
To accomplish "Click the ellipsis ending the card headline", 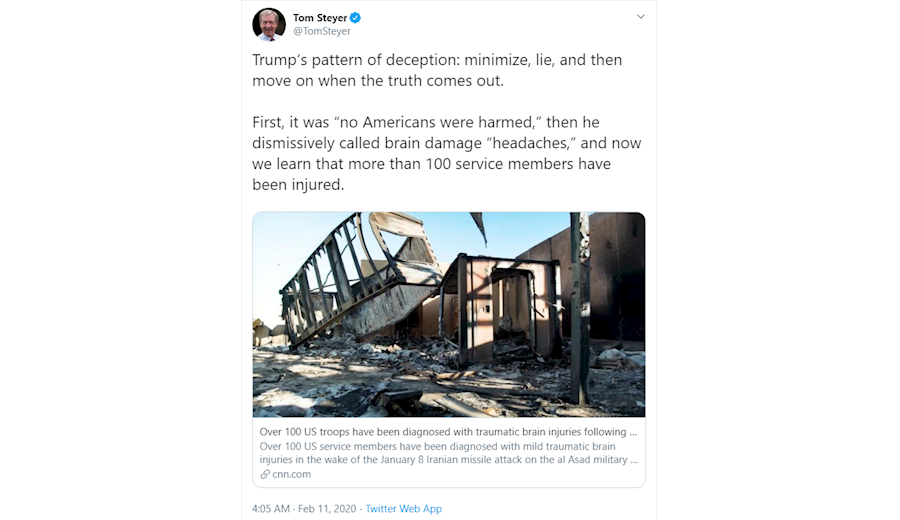I will click(x=632, y=432).
